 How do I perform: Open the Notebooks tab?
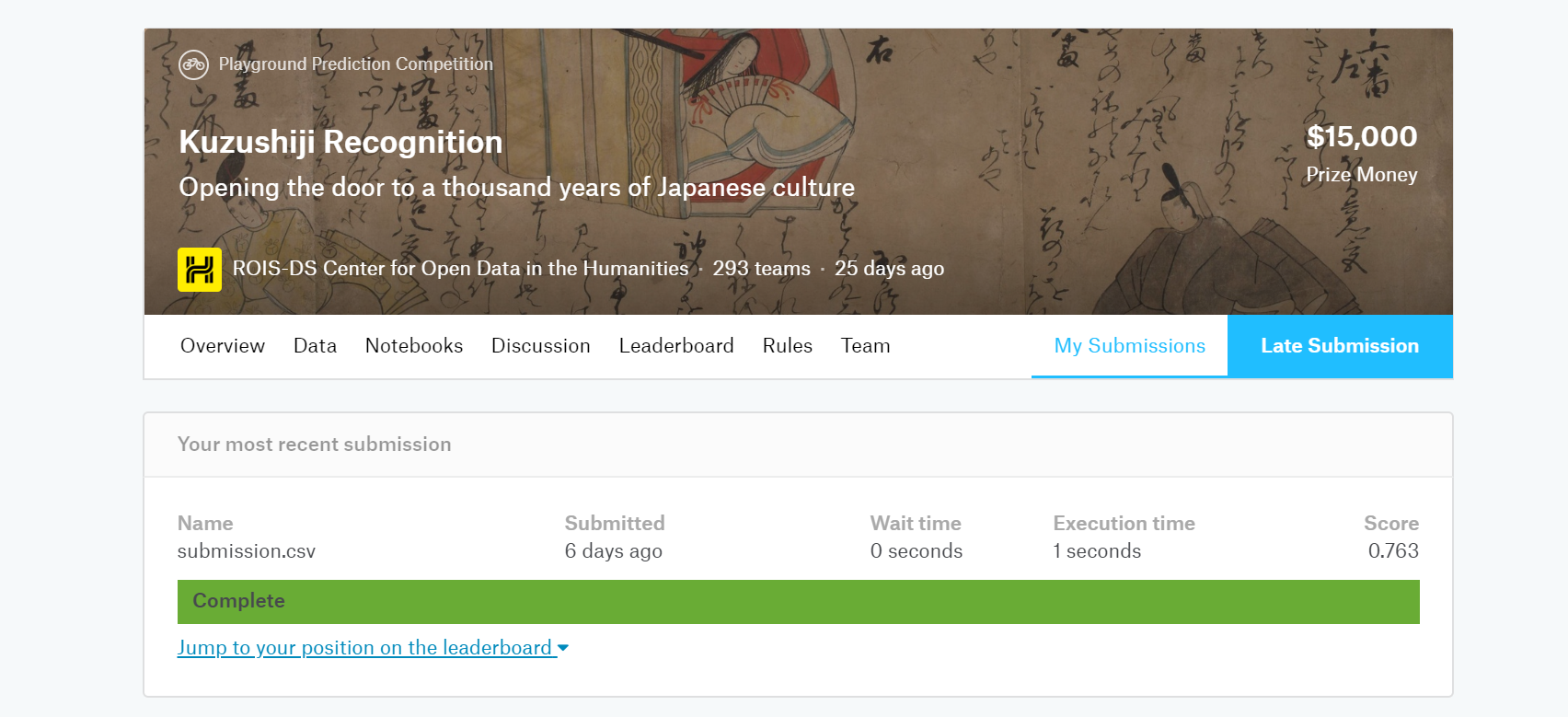[414, 346]
